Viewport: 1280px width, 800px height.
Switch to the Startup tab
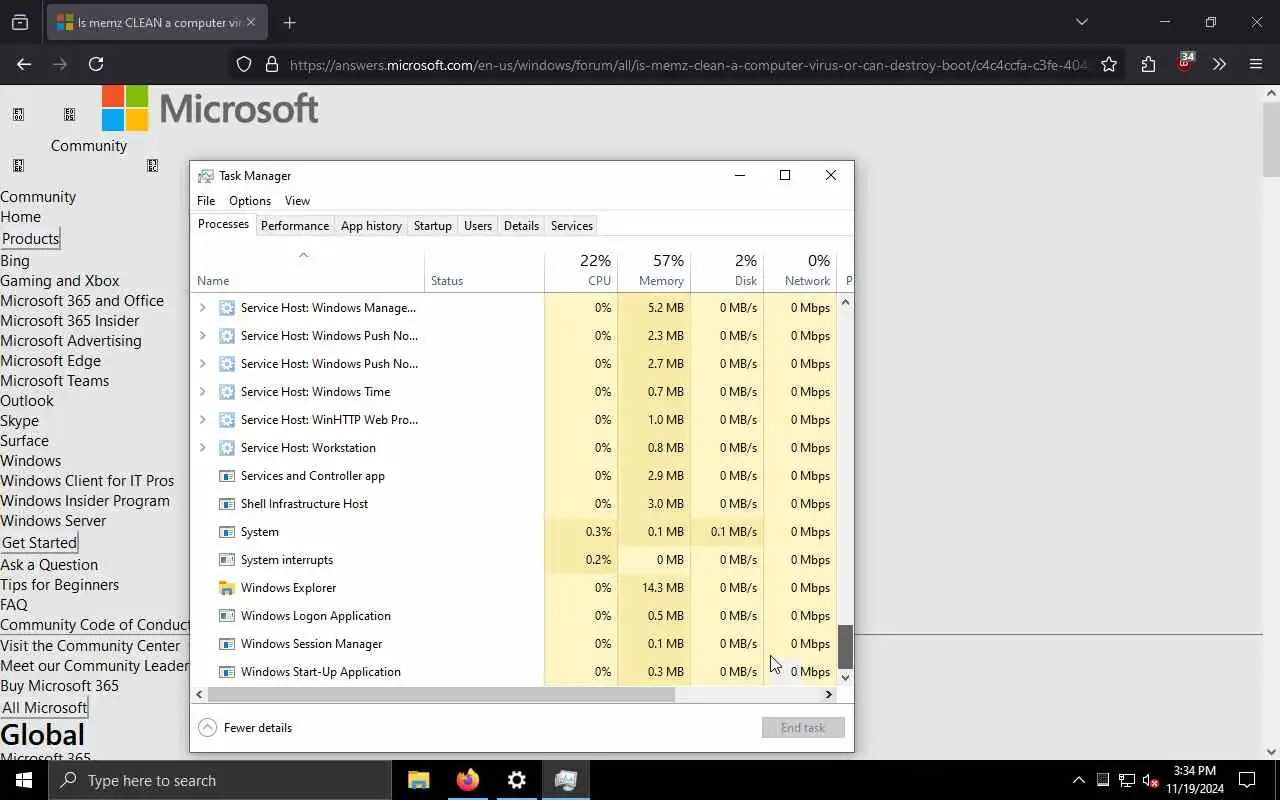pyautogui.click(x=433, y=226)
